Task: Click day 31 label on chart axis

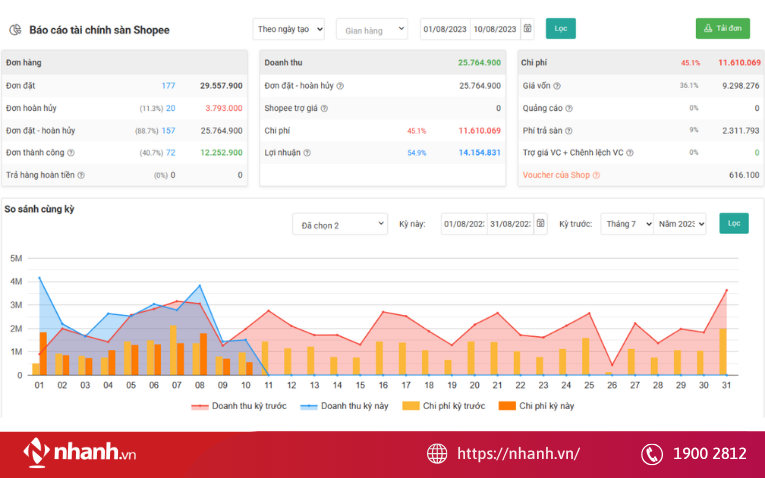Action: tap(726, 385)
